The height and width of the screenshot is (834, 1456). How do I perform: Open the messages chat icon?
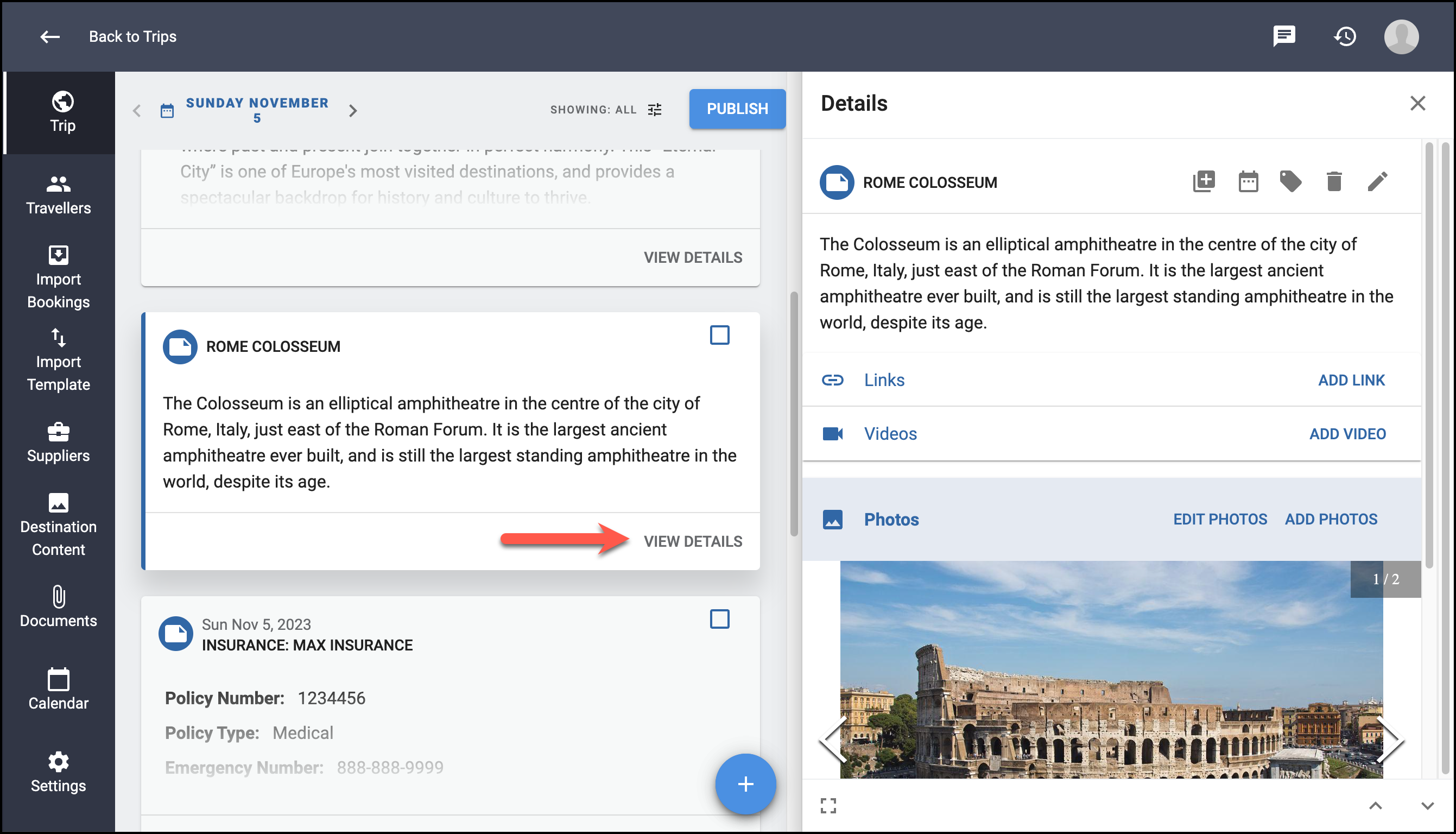point(1284,37)
